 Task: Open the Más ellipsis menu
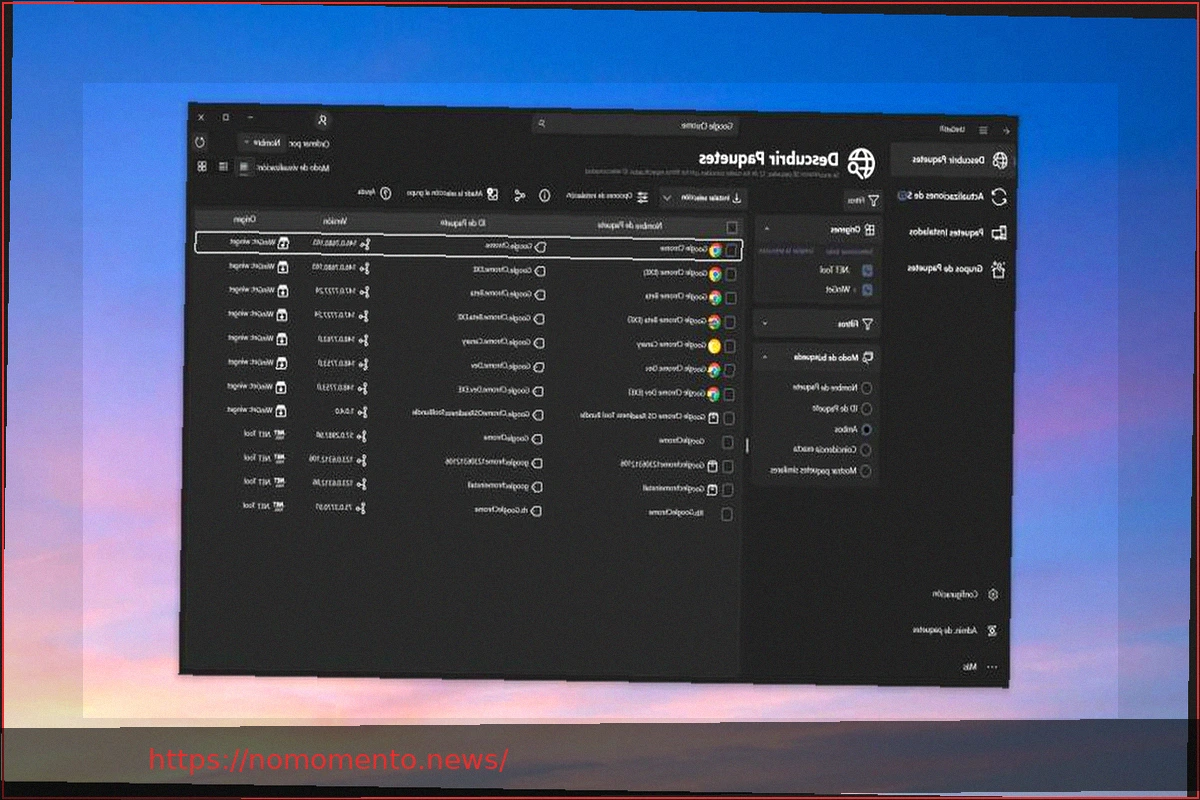click(x=980, y=666)
